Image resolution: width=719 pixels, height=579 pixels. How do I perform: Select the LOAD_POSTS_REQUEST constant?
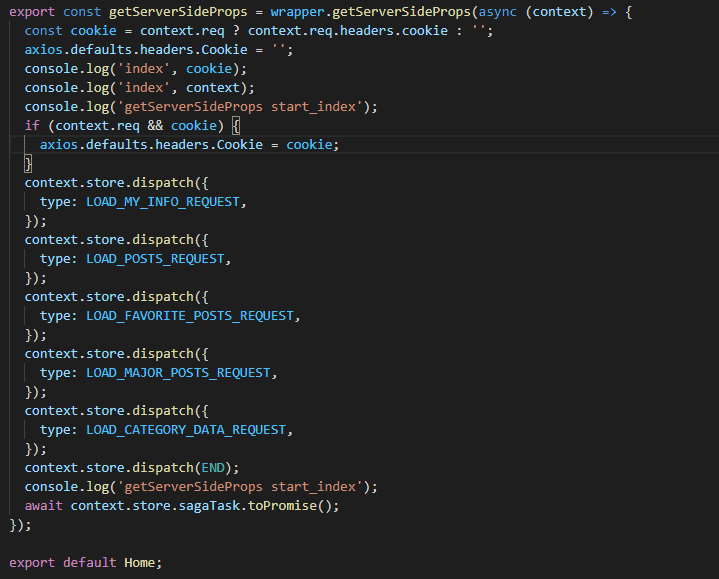tap(155, 259)
